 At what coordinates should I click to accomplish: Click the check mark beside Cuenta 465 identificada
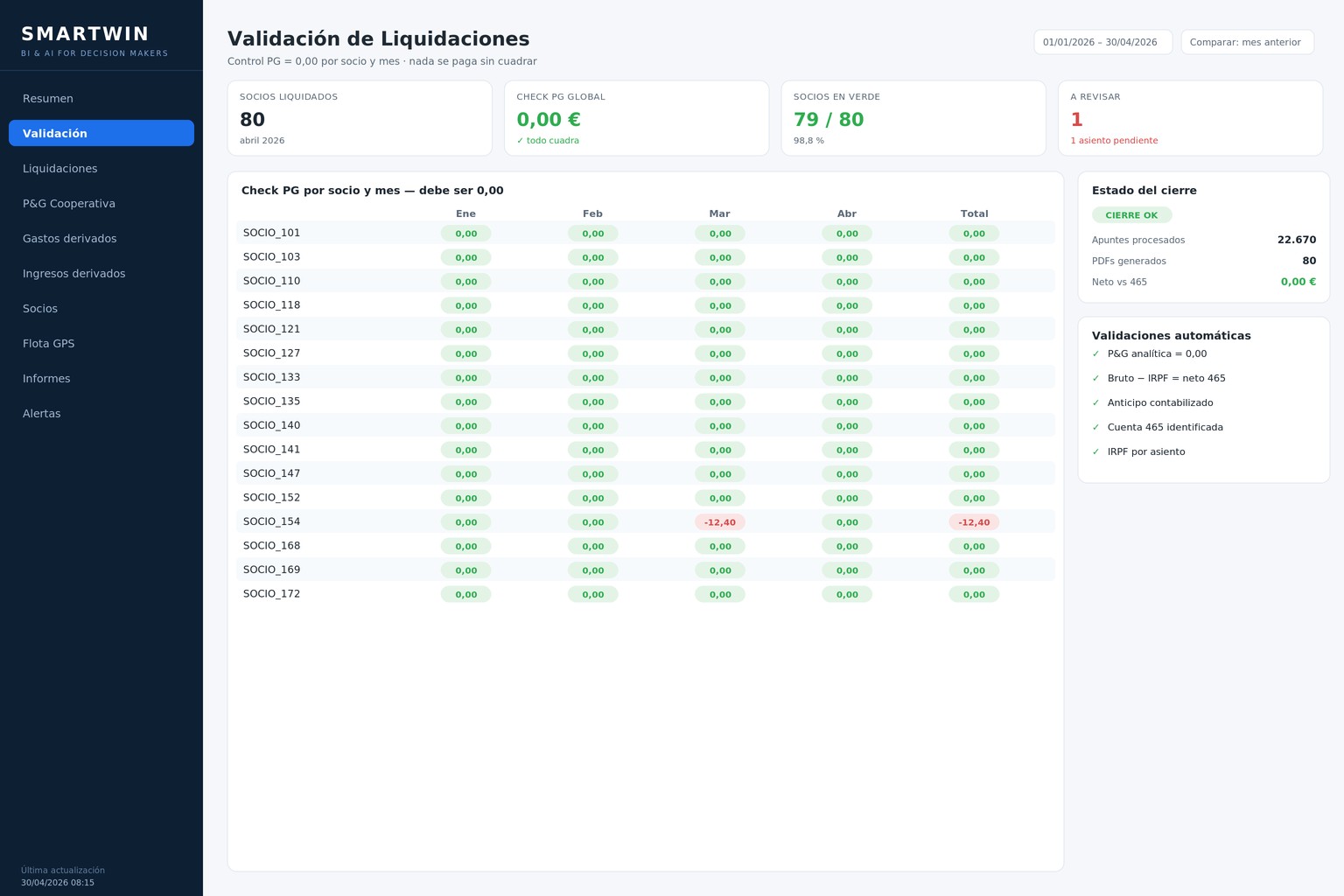[x=1095, y=428]
